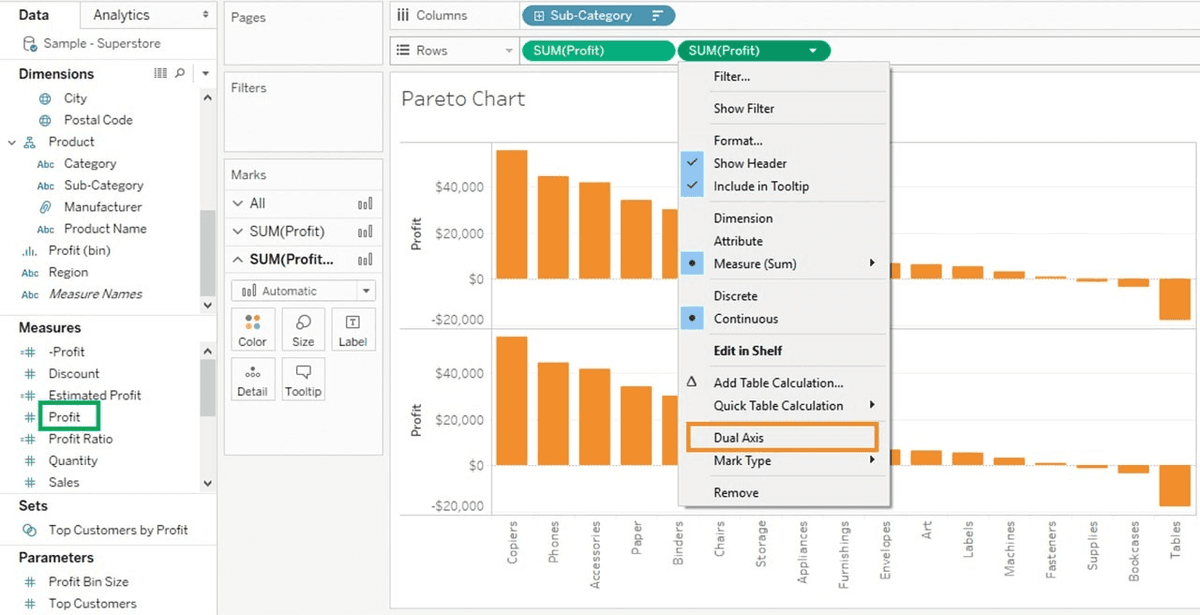Click the Profit measure field
The height and width of the screenshot is (615, 1200).
click(x=65, y=417)
